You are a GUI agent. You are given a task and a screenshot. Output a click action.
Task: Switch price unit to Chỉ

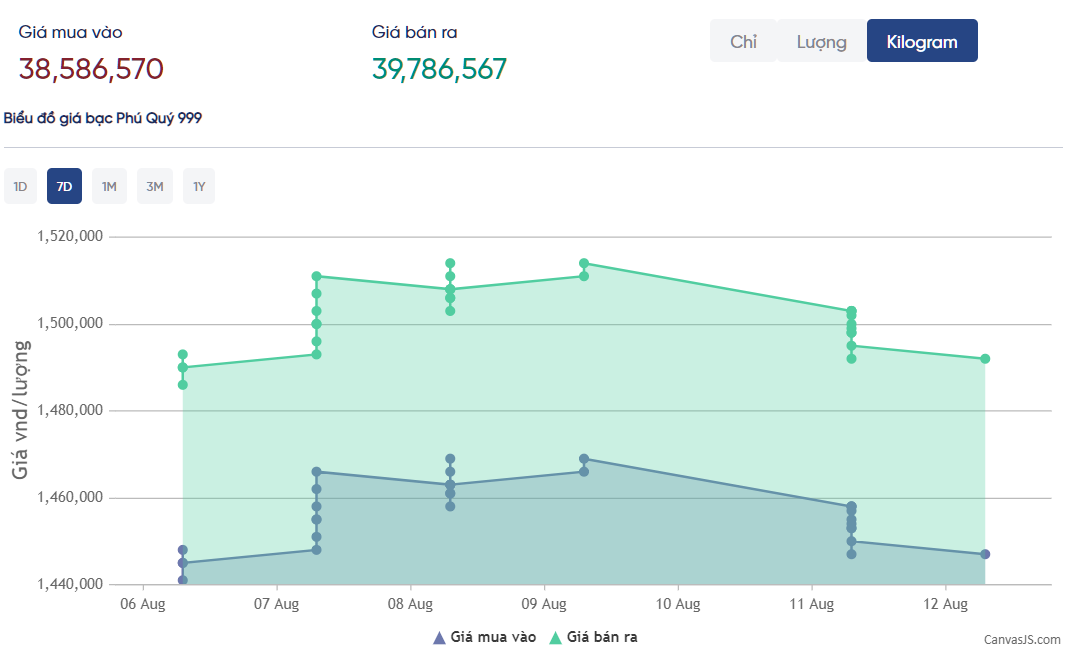pos(743,41)
